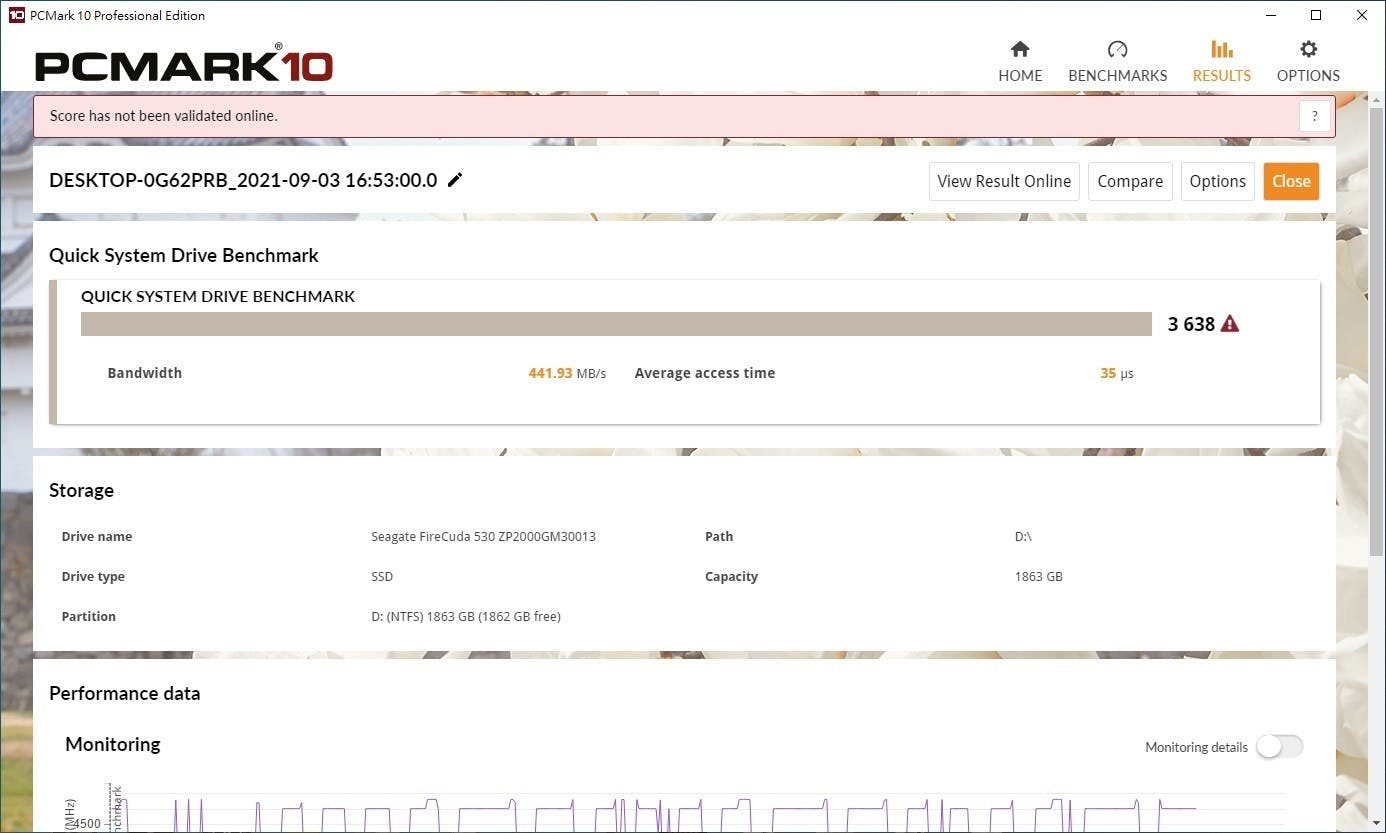The width and height of the screenshot is (1386, 833).
Task: Click the path value D:\
Action: 1022,537
